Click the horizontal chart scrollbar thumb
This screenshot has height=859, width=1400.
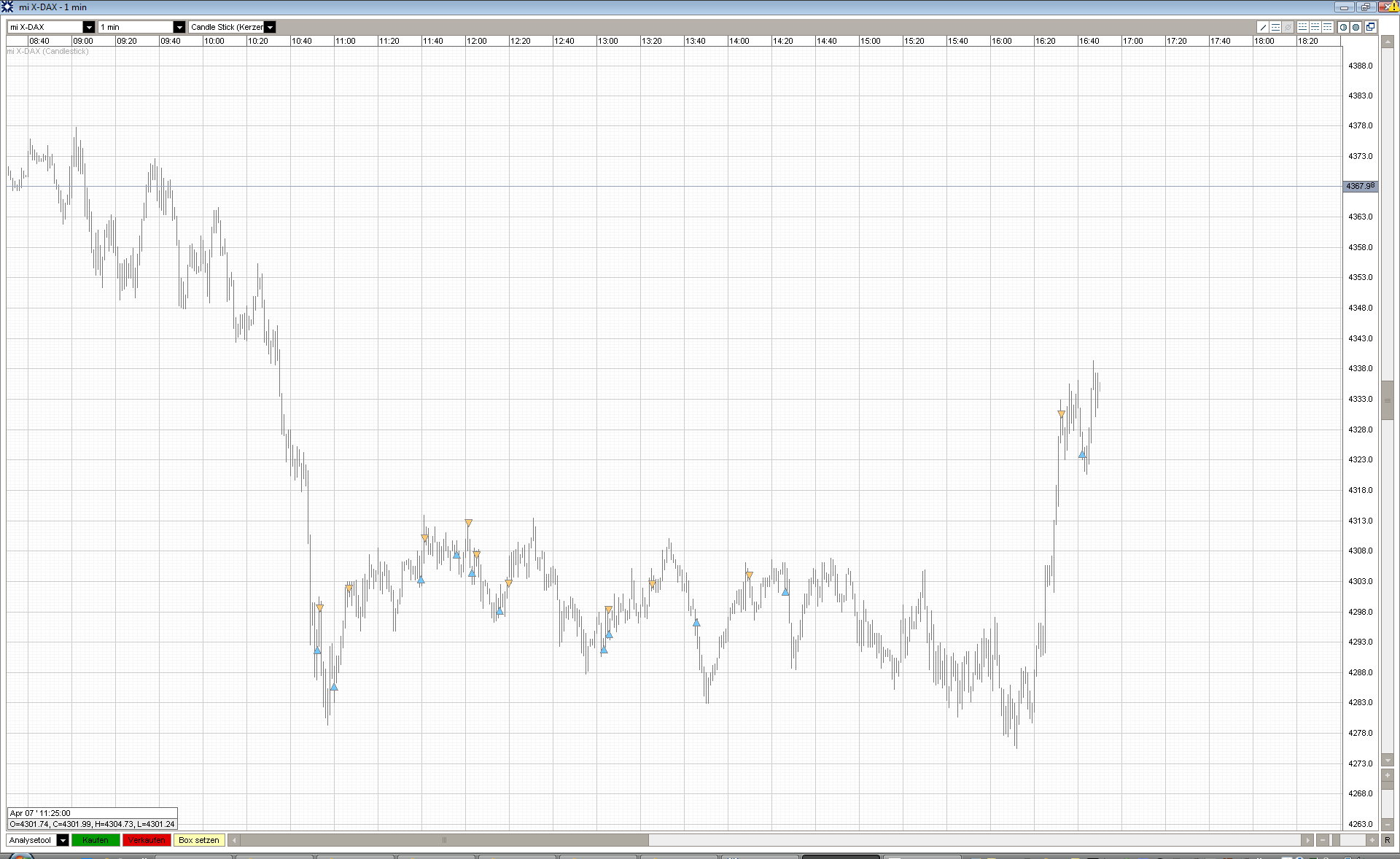pyautogui.click(x=444, y=840)
